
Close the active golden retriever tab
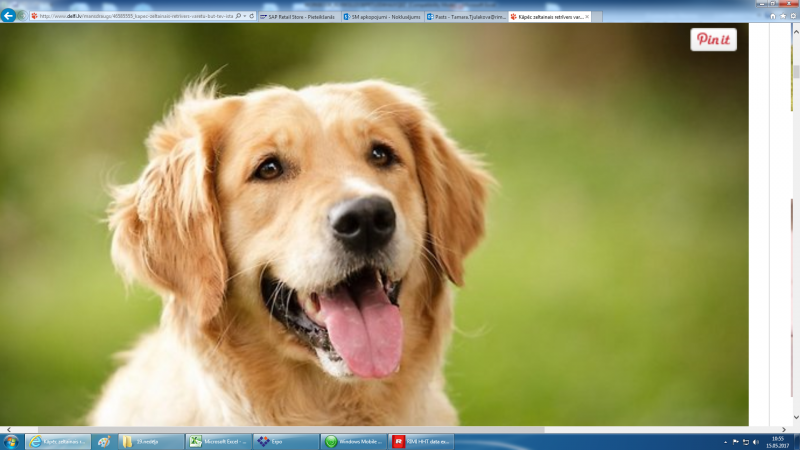click(x=587, y=17)
